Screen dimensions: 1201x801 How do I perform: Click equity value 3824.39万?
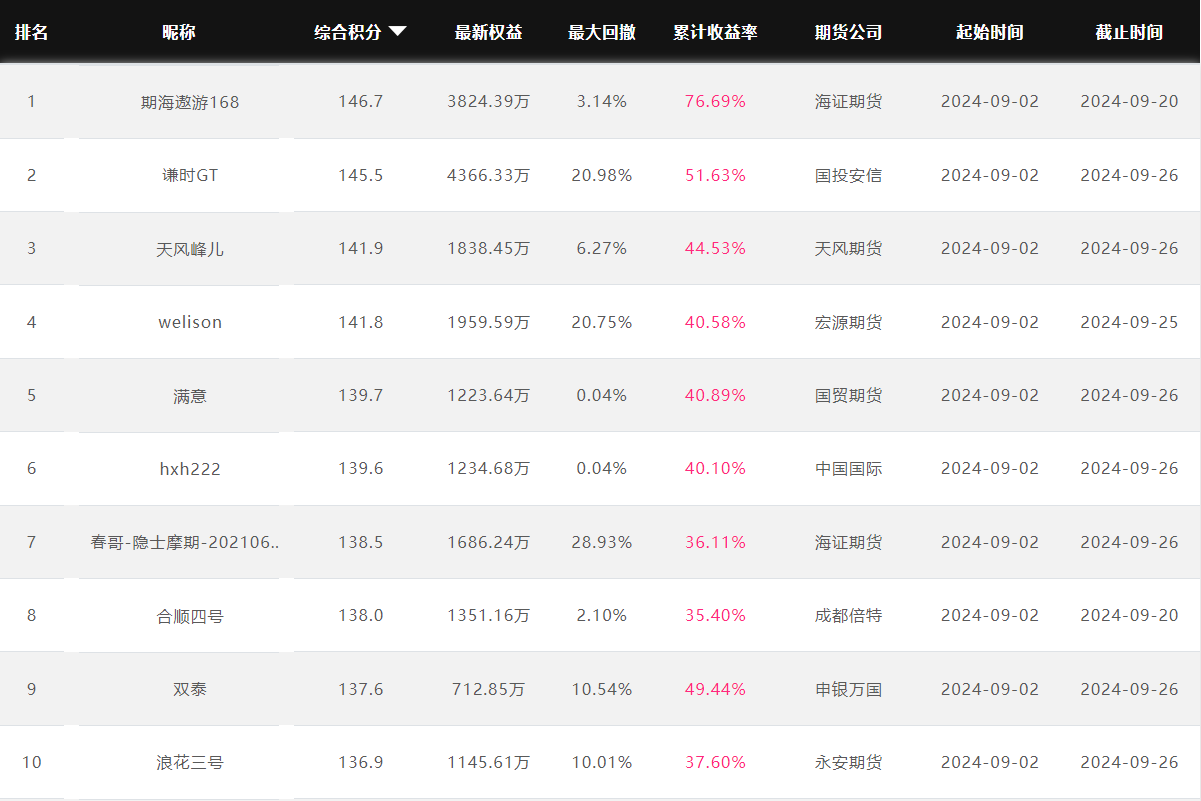click(488, 102)
